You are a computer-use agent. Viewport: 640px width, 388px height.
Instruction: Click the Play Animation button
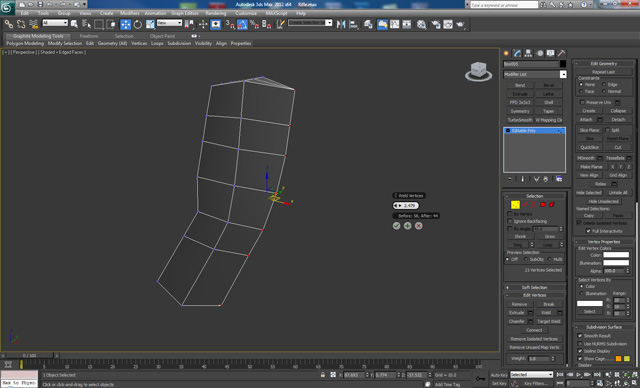[x=579, y=375]
